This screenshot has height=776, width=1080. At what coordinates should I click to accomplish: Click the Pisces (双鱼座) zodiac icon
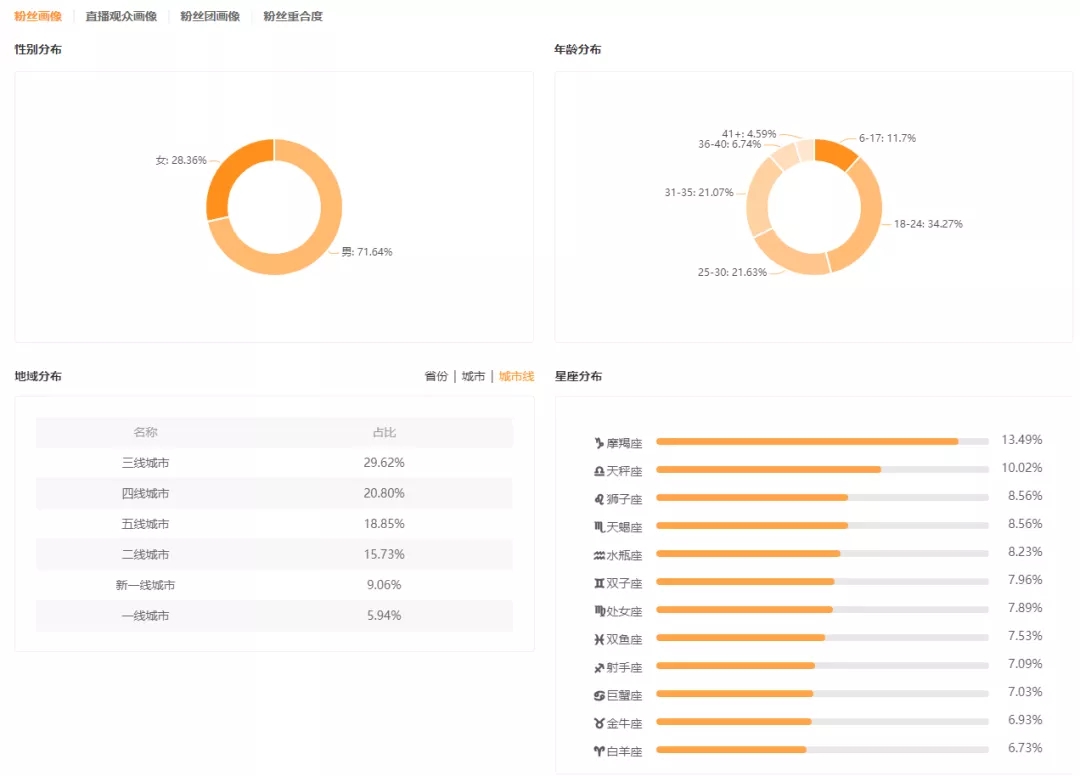pyautogui.click(x=599, y=638)
